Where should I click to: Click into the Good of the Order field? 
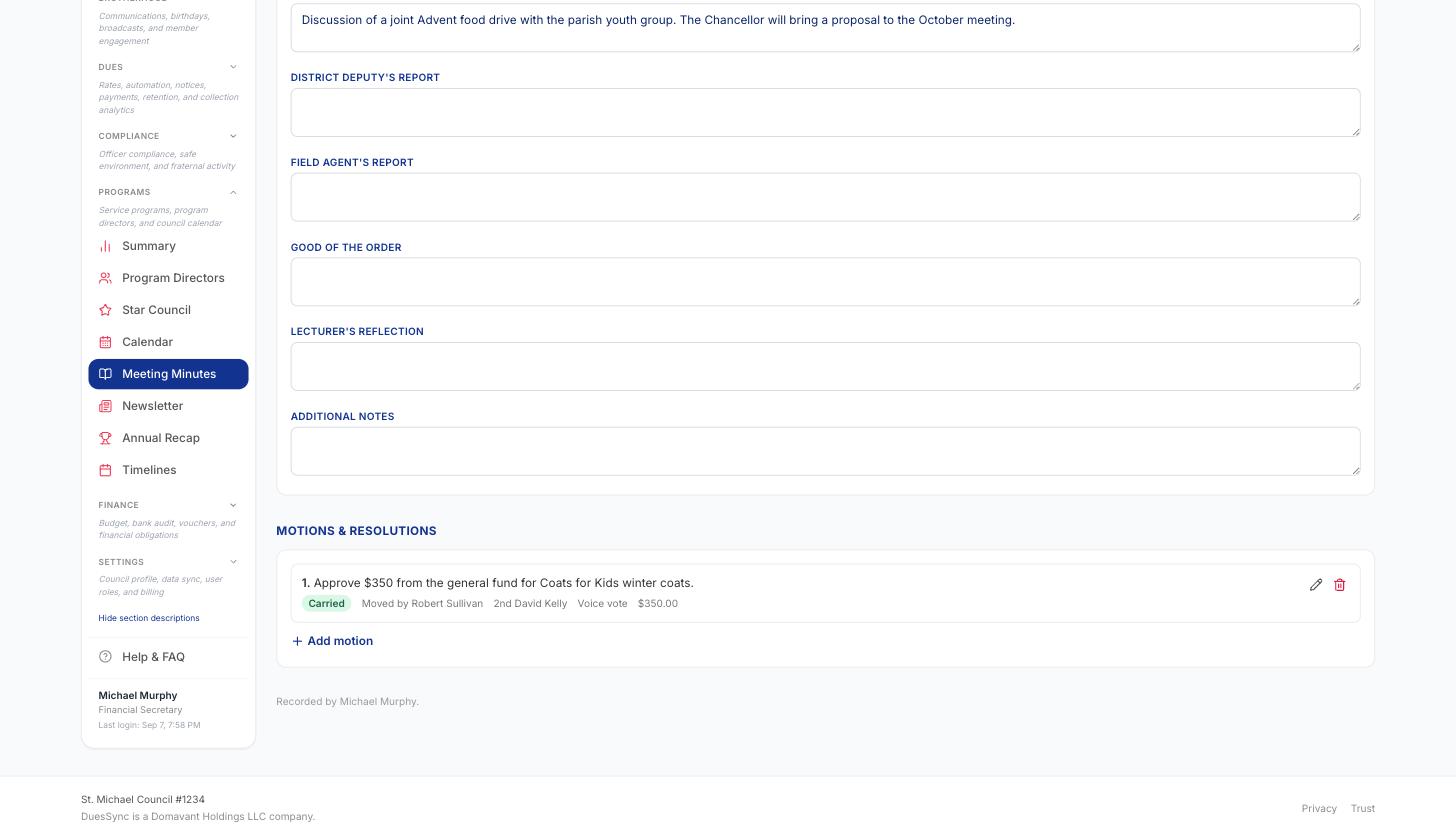(x=825, y=282)
